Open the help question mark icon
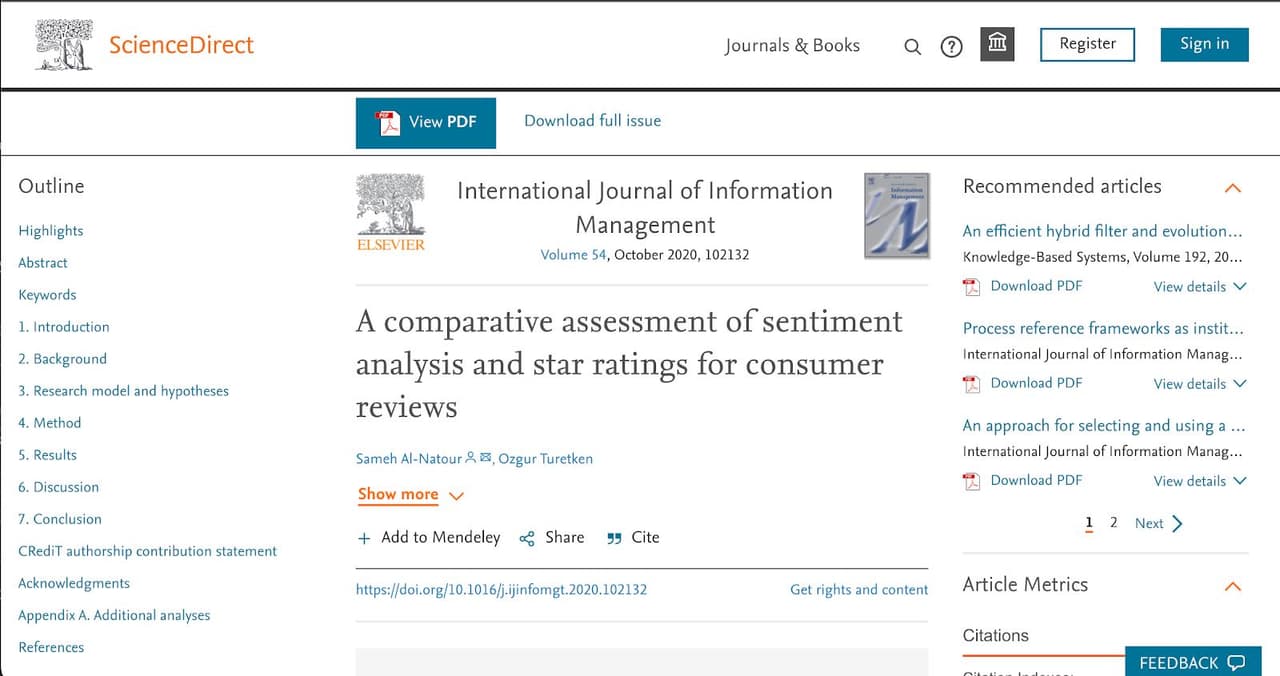The width and height of the screenshot is (1280, 676). point(951,47)
